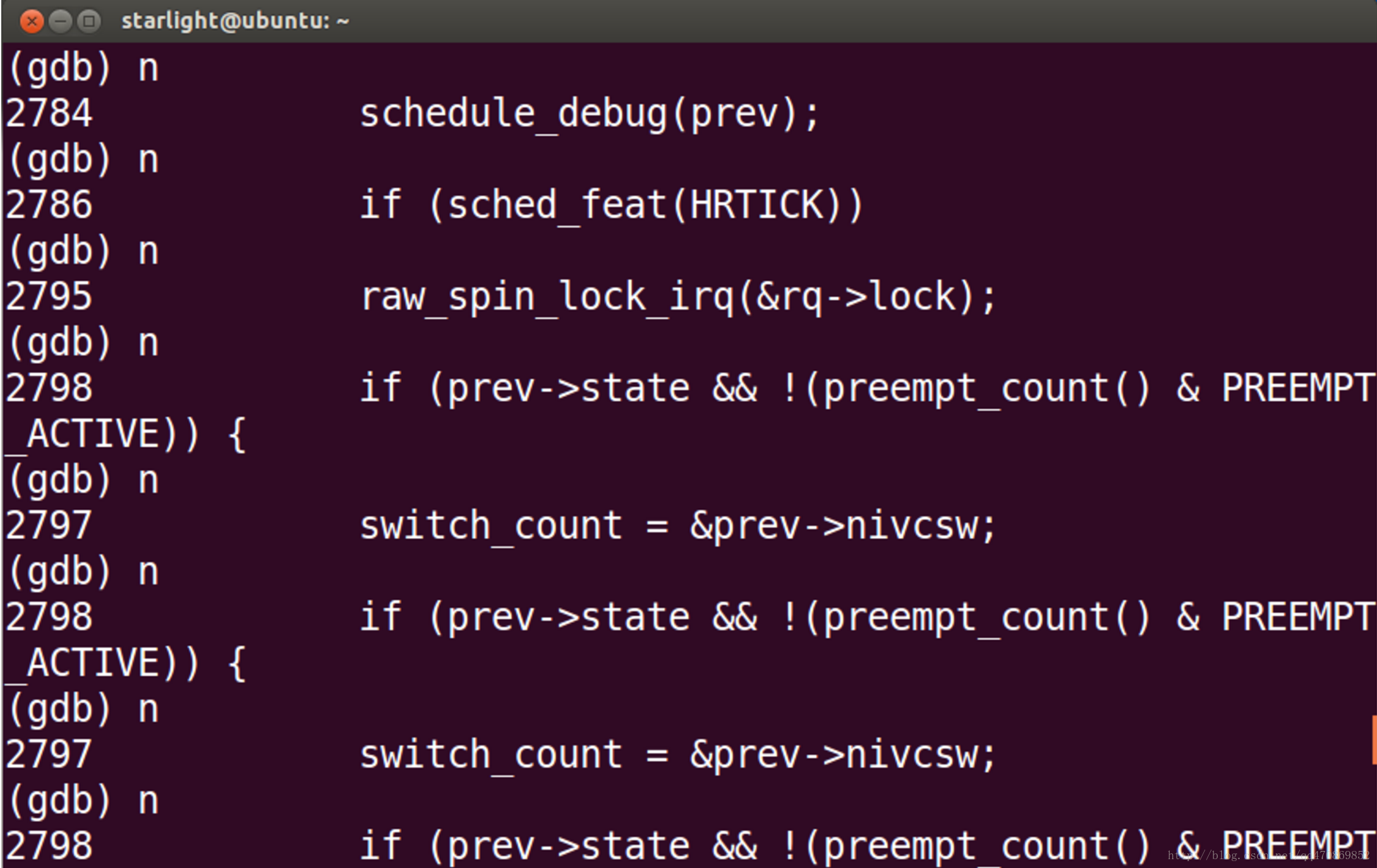Click the if (sched_feat(HRTICK)) code text
This screenshot has height=868, width=1377.
coord(611,206)
